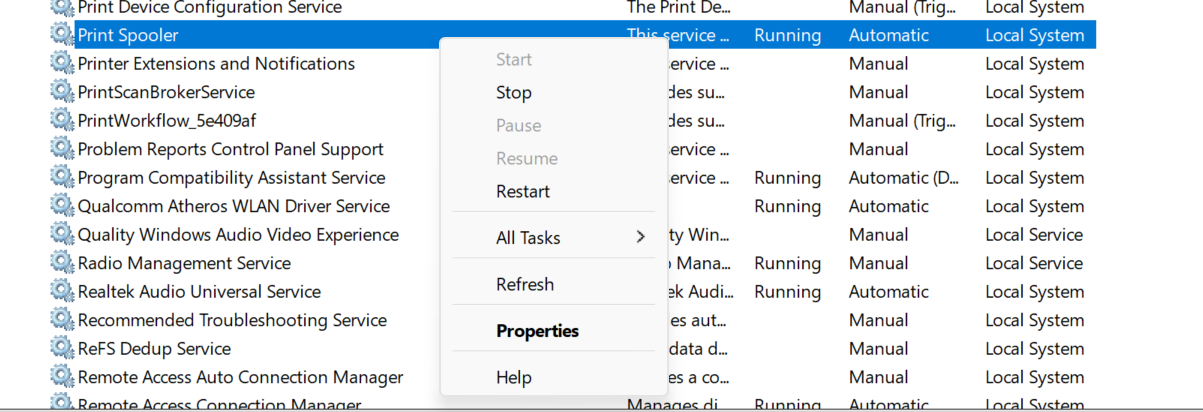Select Quality Windows Audio Video Experience service
Image resolution: width=1203 pixels, height=412 pixels.
tap(238, 235)
